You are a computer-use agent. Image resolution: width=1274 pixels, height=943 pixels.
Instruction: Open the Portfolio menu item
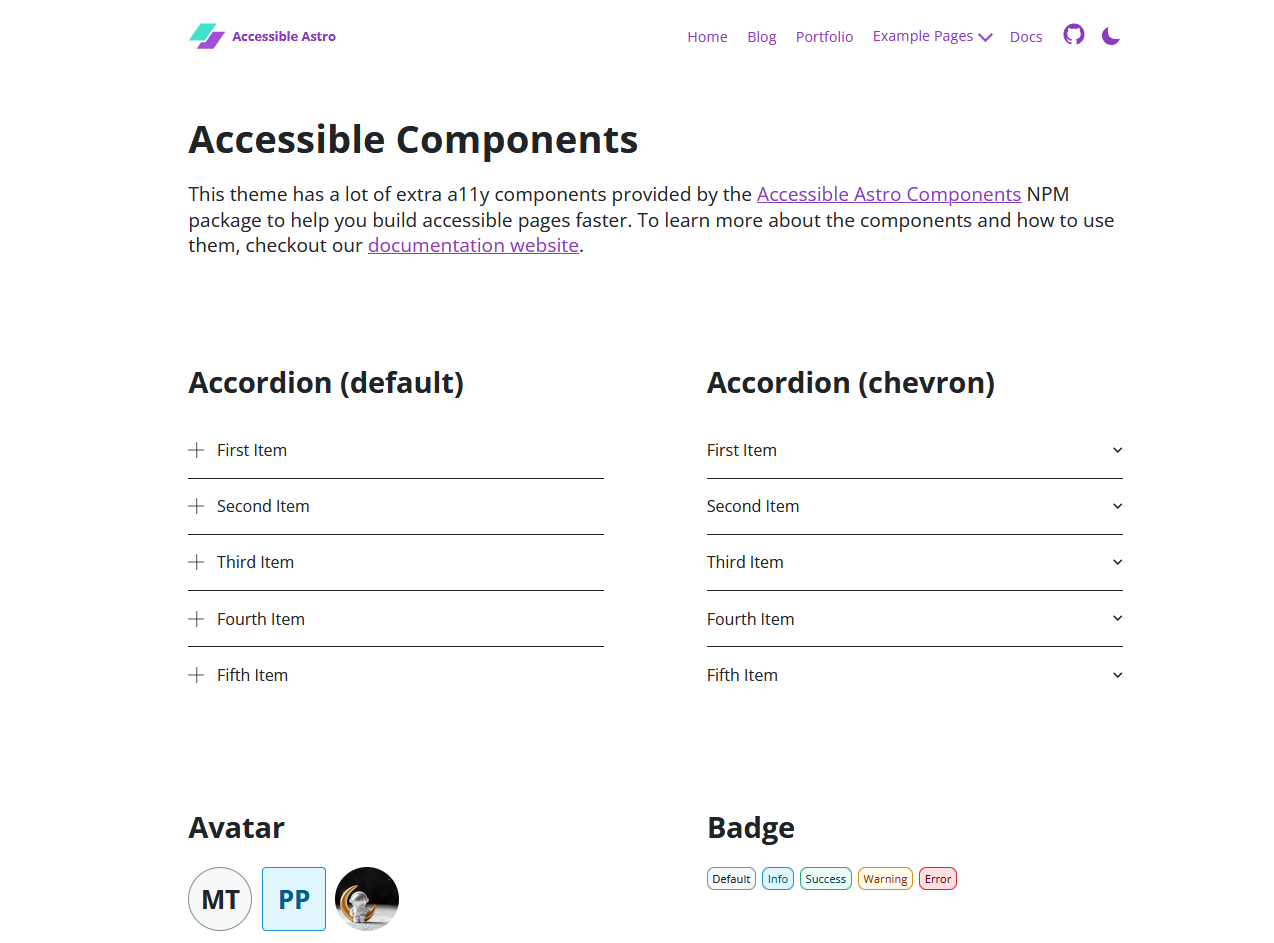tap(824, 36)
